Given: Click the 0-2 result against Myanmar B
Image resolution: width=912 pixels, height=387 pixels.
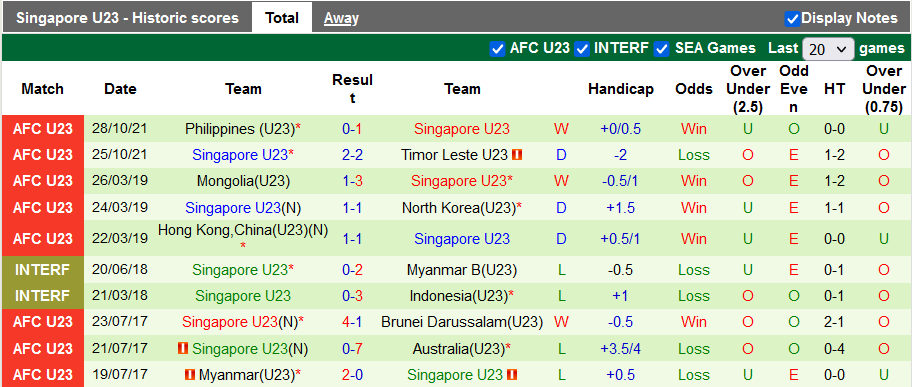Looking at the screenshot, I should [x=352, y=271].
